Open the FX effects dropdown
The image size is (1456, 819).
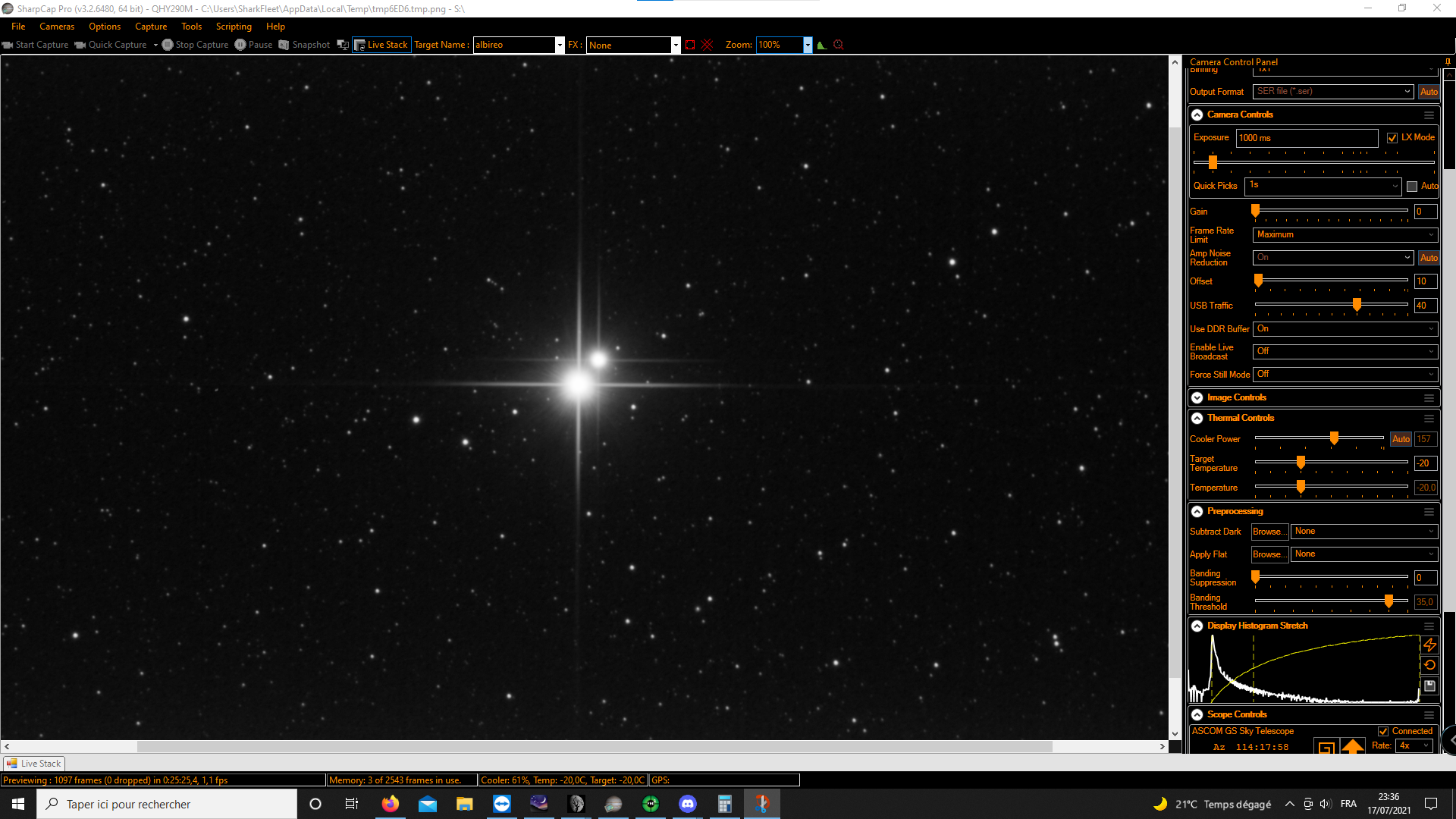click(x=676, y=45)
